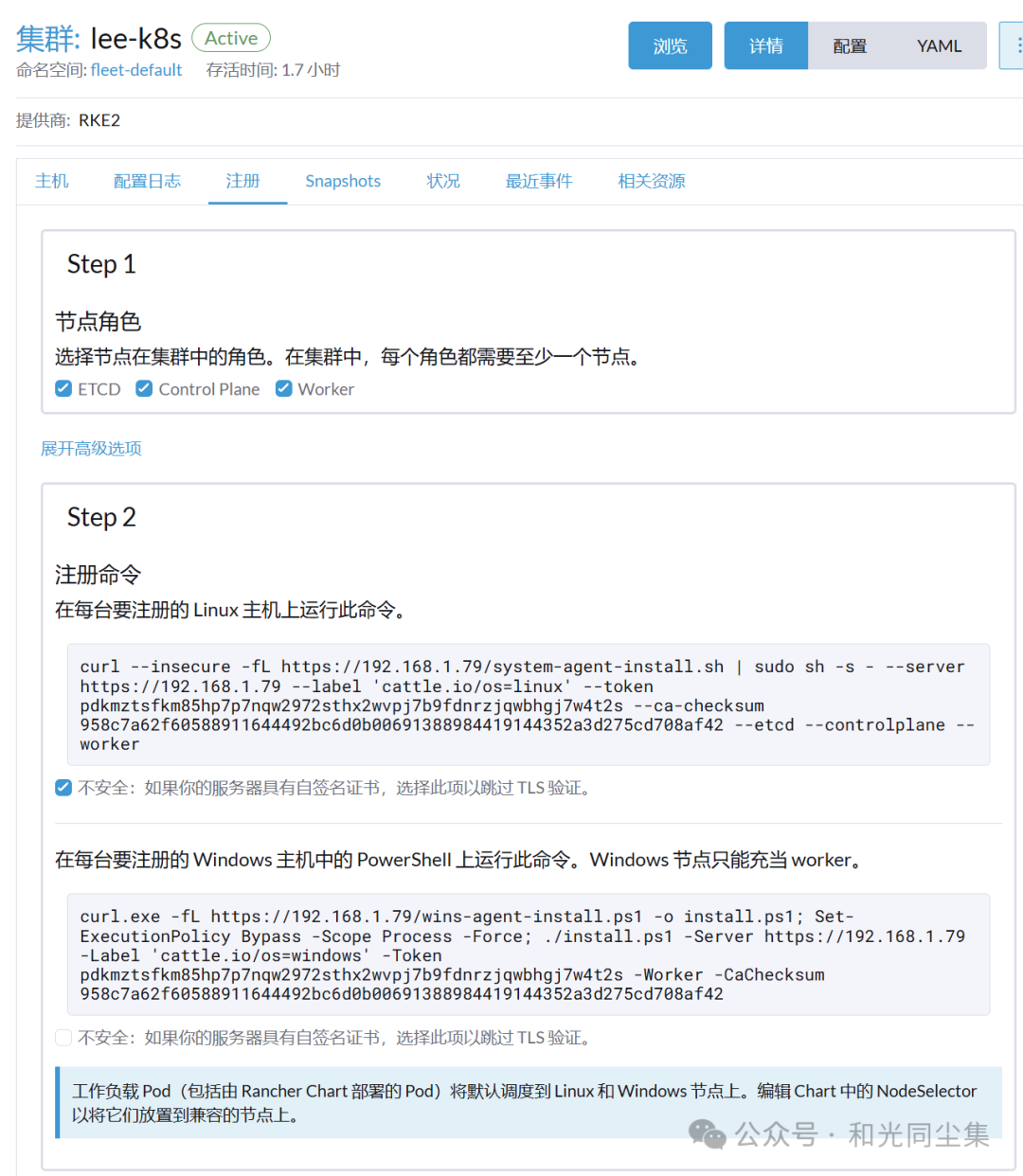Click the 注册命令 heading
1023x1176 pixels.
tap(98, 575)
